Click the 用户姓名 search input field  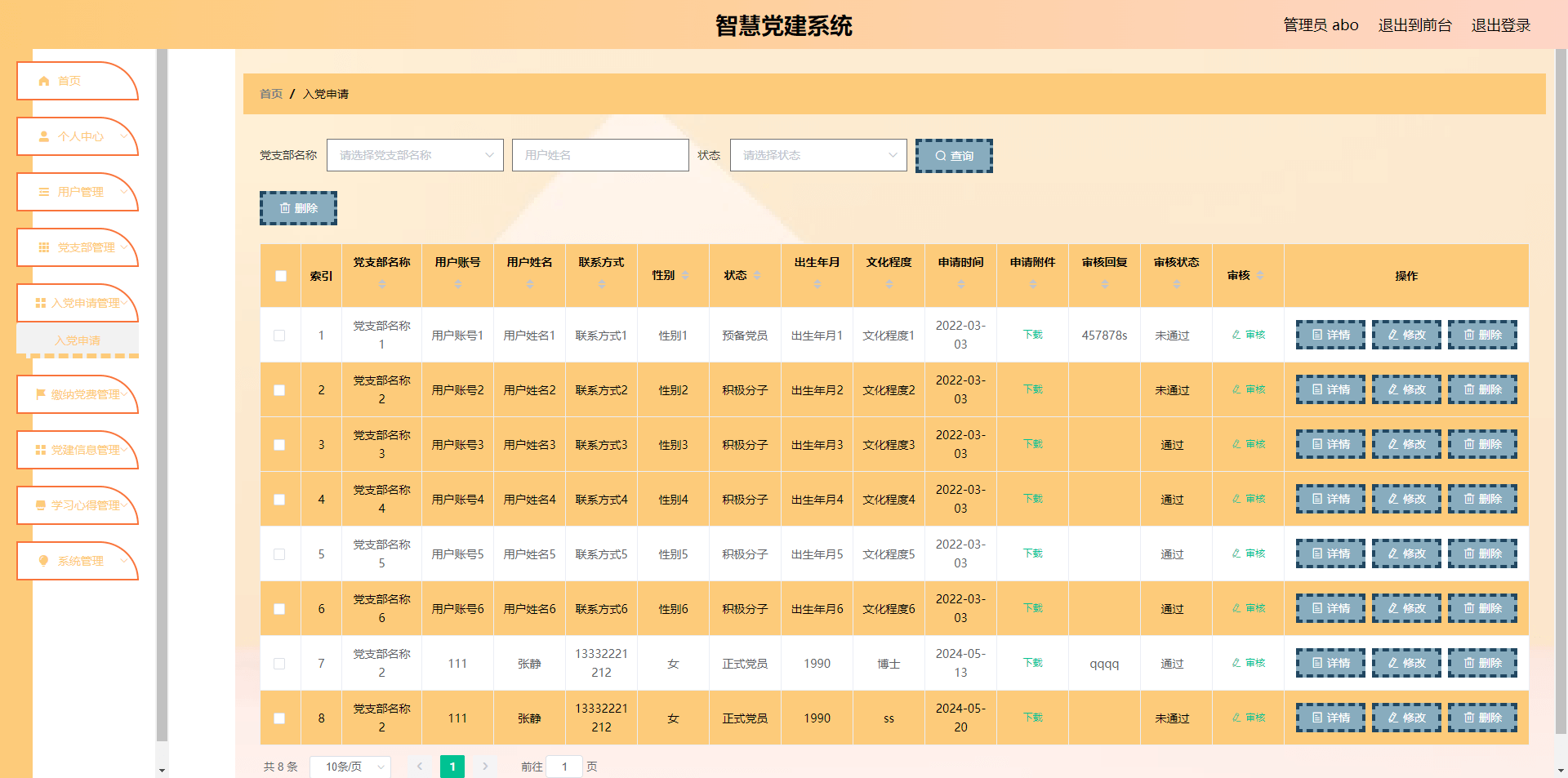click(600, 155)
